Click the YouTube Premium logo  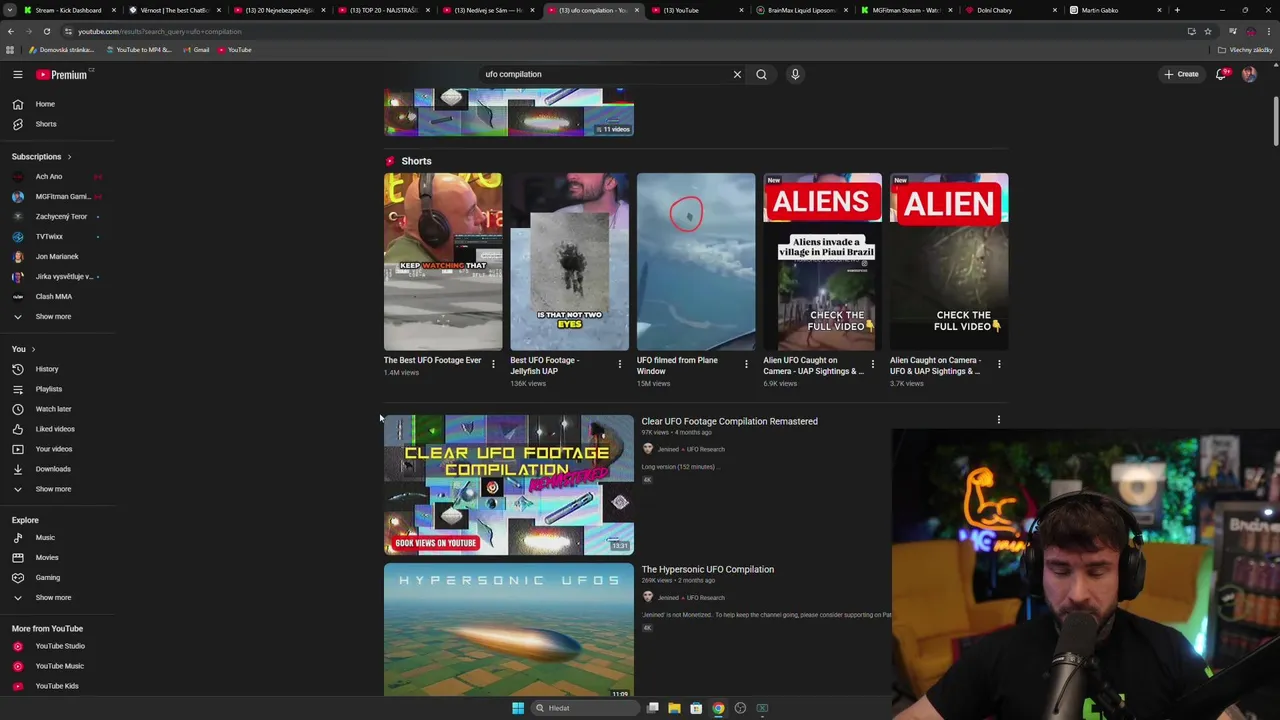pyautogui.click(x=62, y=74)
